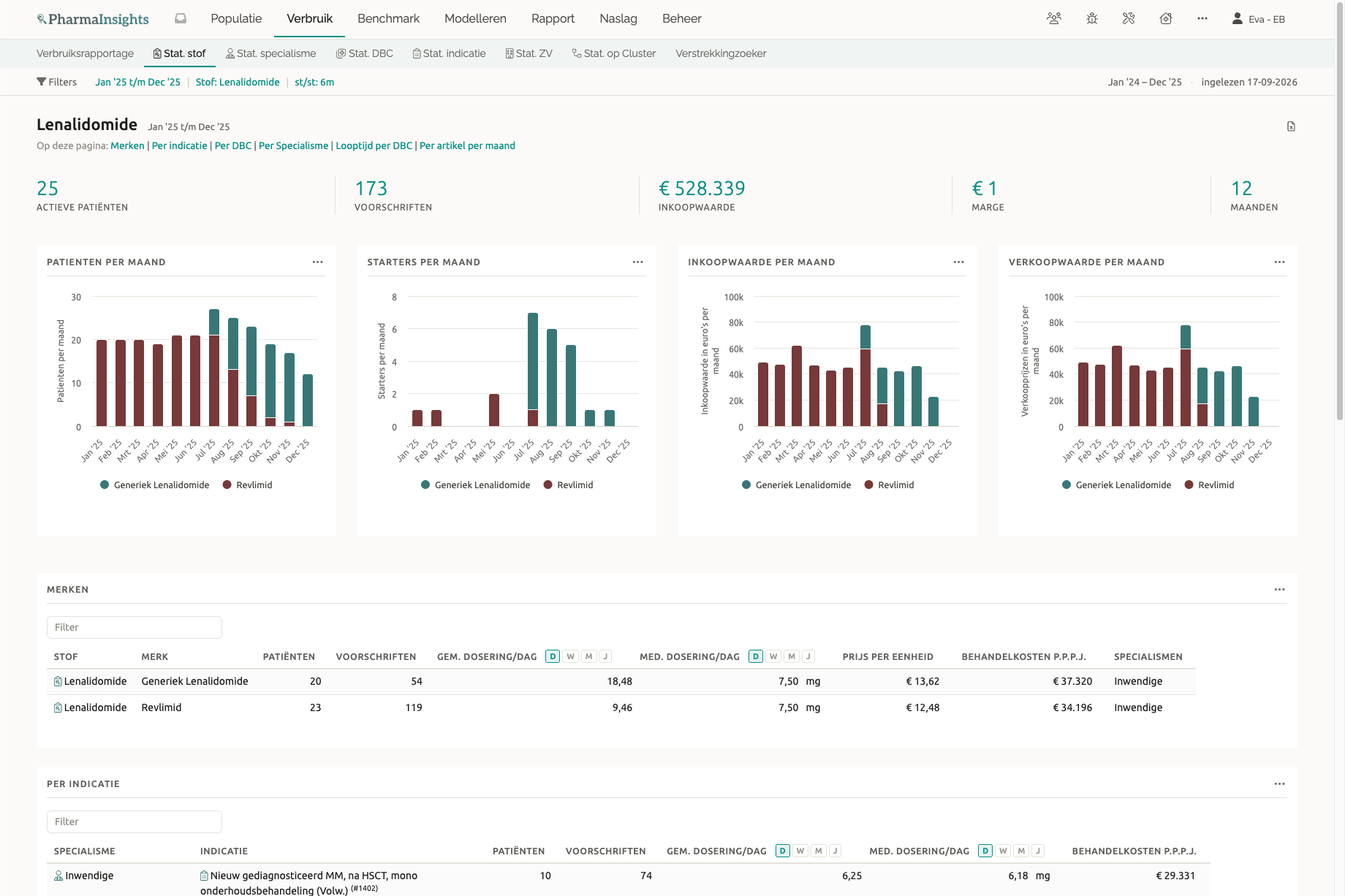Set Gem. dosering/dag to M in Merken
This screenshot has height=896, width=1345.
588,656
